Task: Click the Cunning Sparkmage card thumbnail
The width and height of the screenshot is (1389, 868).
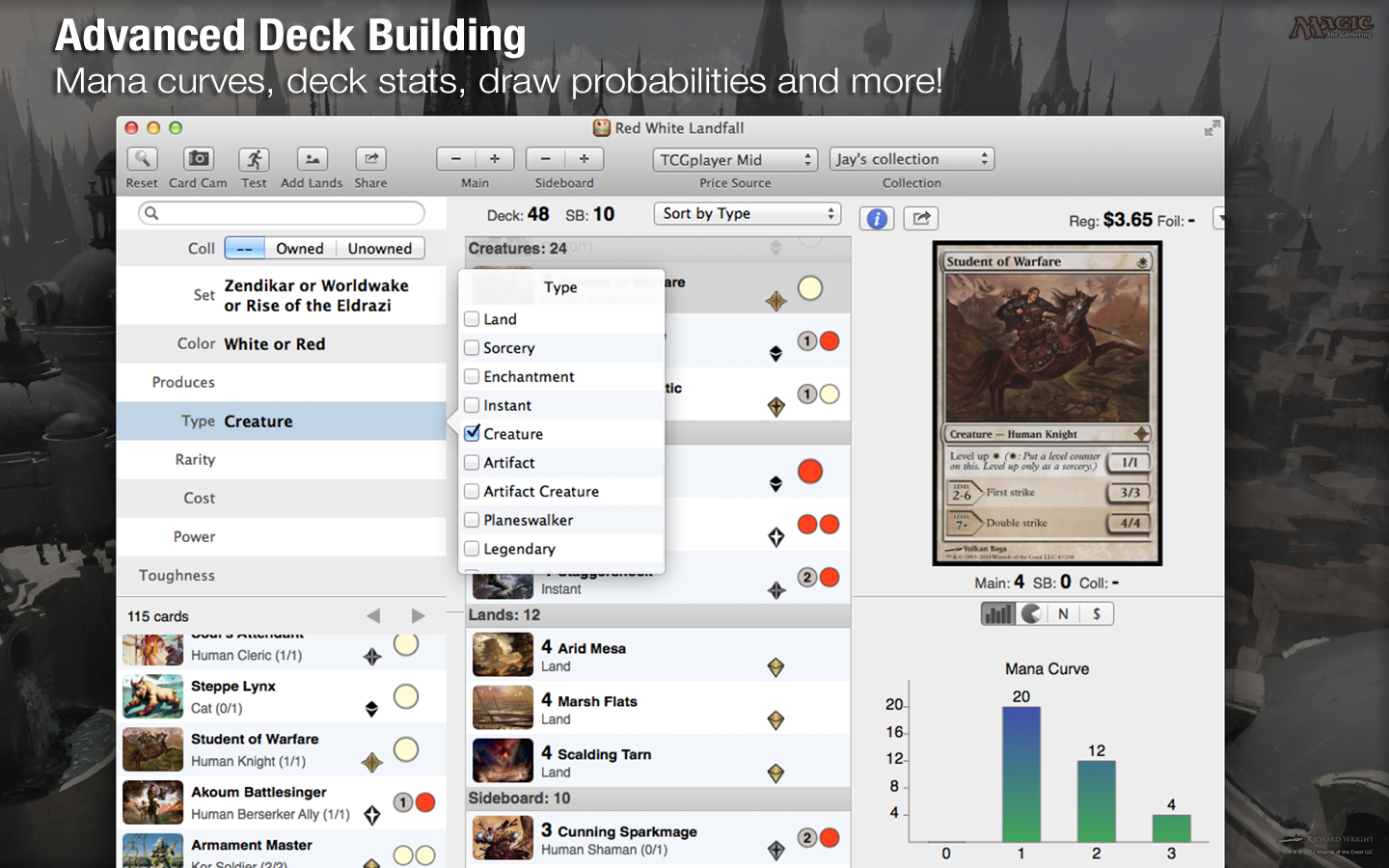Action: [x=503, y=837]
